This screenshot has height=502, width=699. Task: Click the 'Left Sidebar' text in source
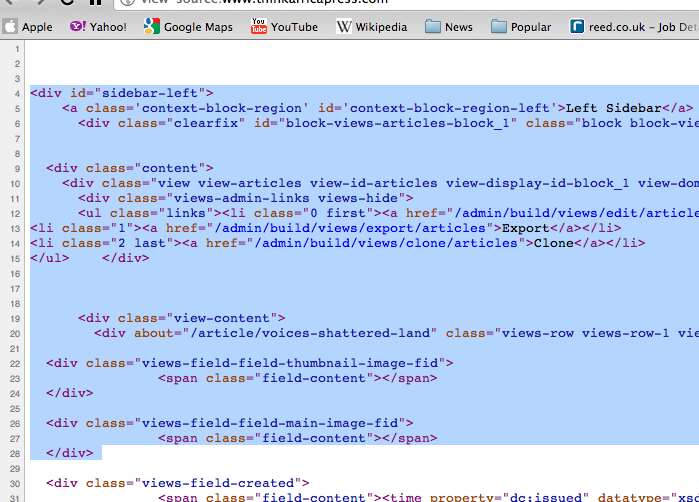[x=612, y=108]
